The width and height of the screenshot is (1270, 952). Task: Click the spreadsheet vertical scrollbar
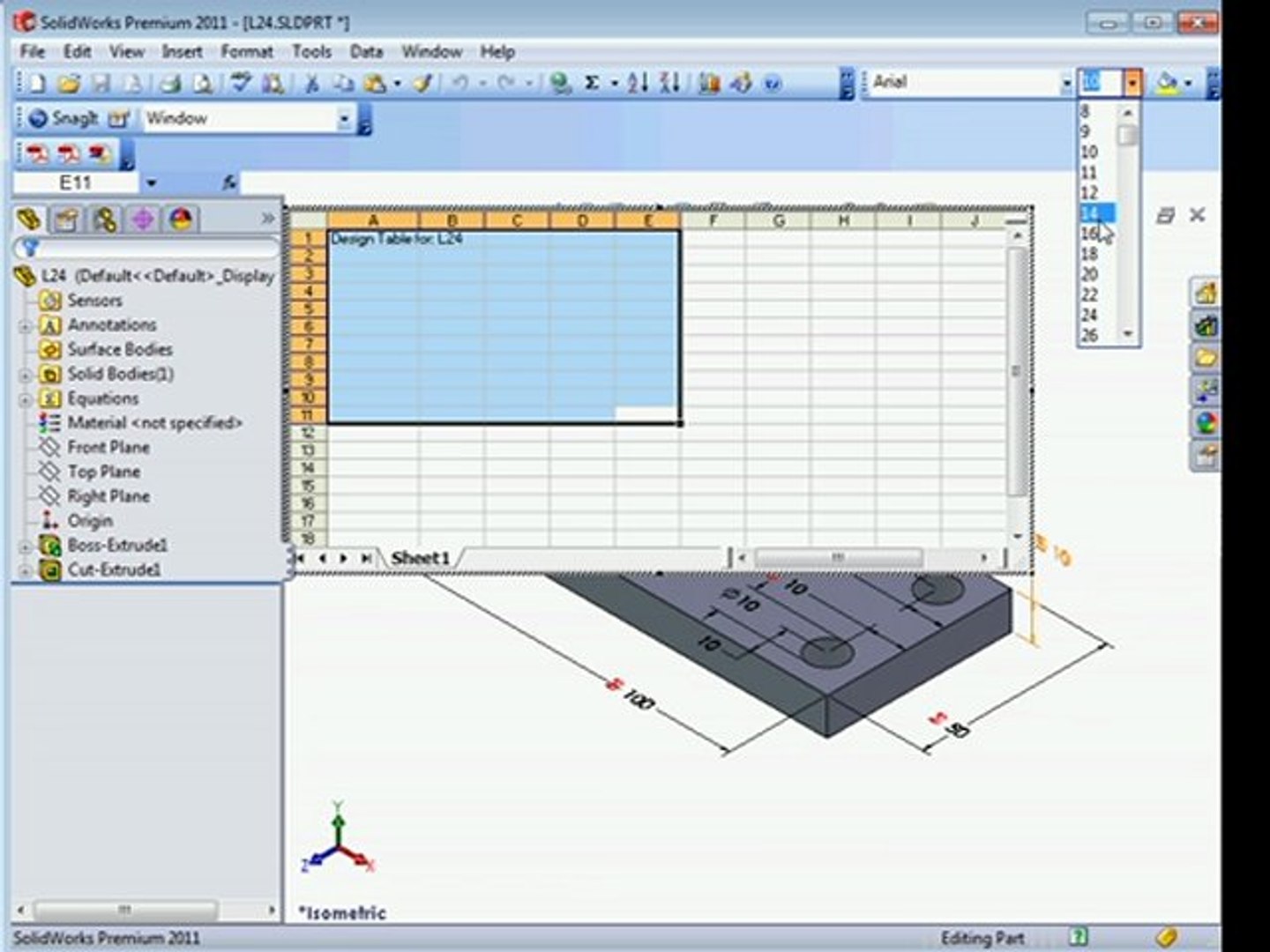1017,373
